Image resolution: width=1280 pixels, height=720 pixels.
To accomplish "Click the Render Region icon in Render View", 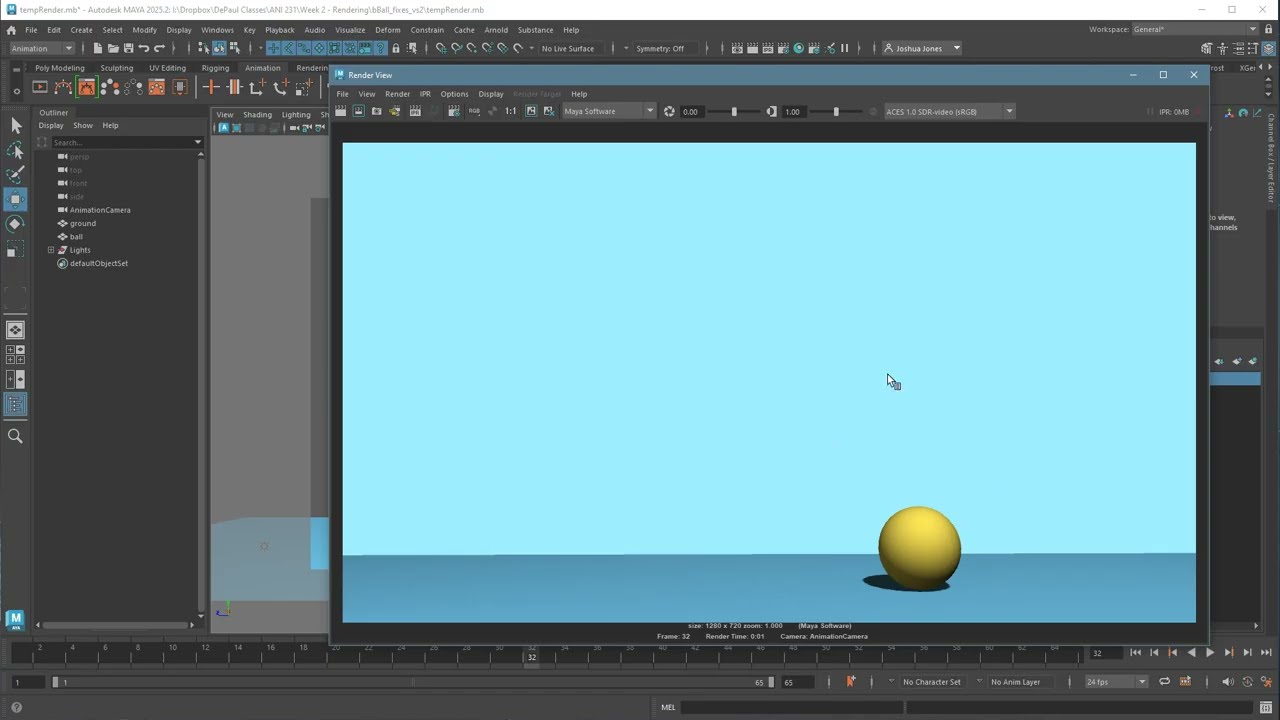I will 359,111.
